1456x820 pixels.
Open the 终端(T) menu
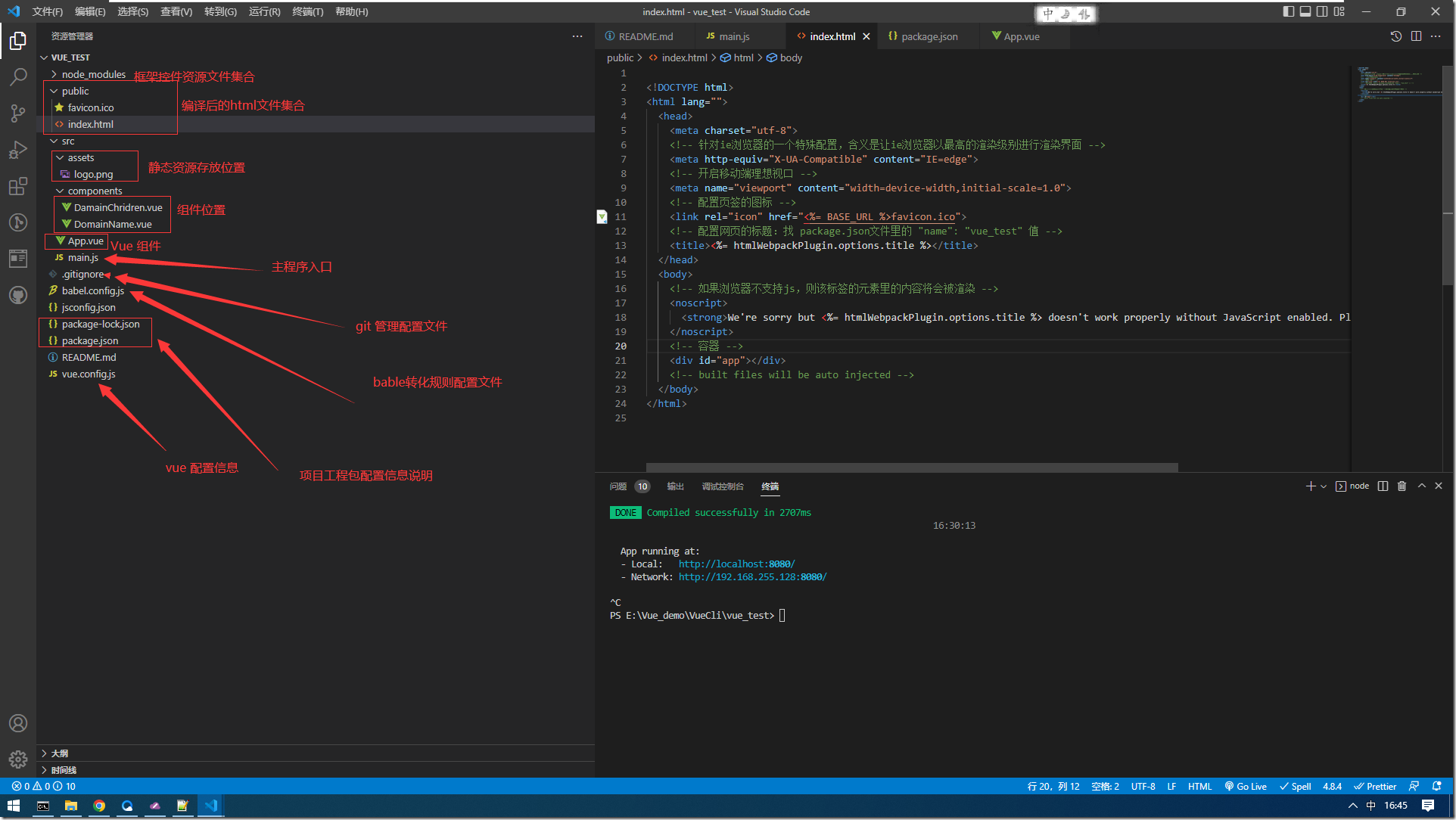click(307, 11)
